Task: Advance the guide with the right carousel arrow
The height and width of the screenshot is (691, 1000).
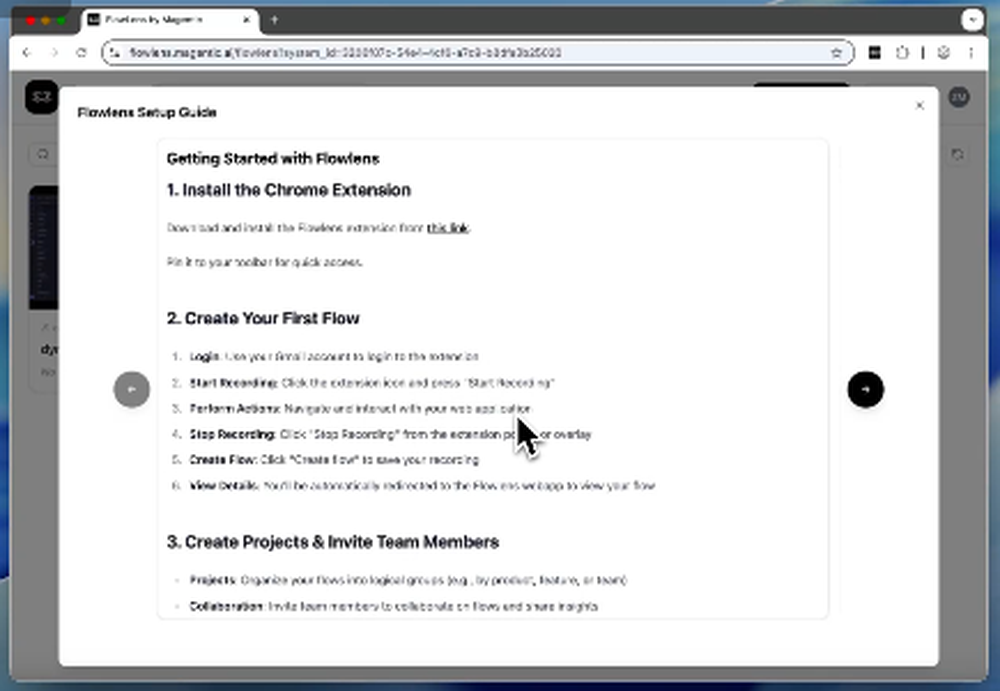Action: (x=866, y=390)
